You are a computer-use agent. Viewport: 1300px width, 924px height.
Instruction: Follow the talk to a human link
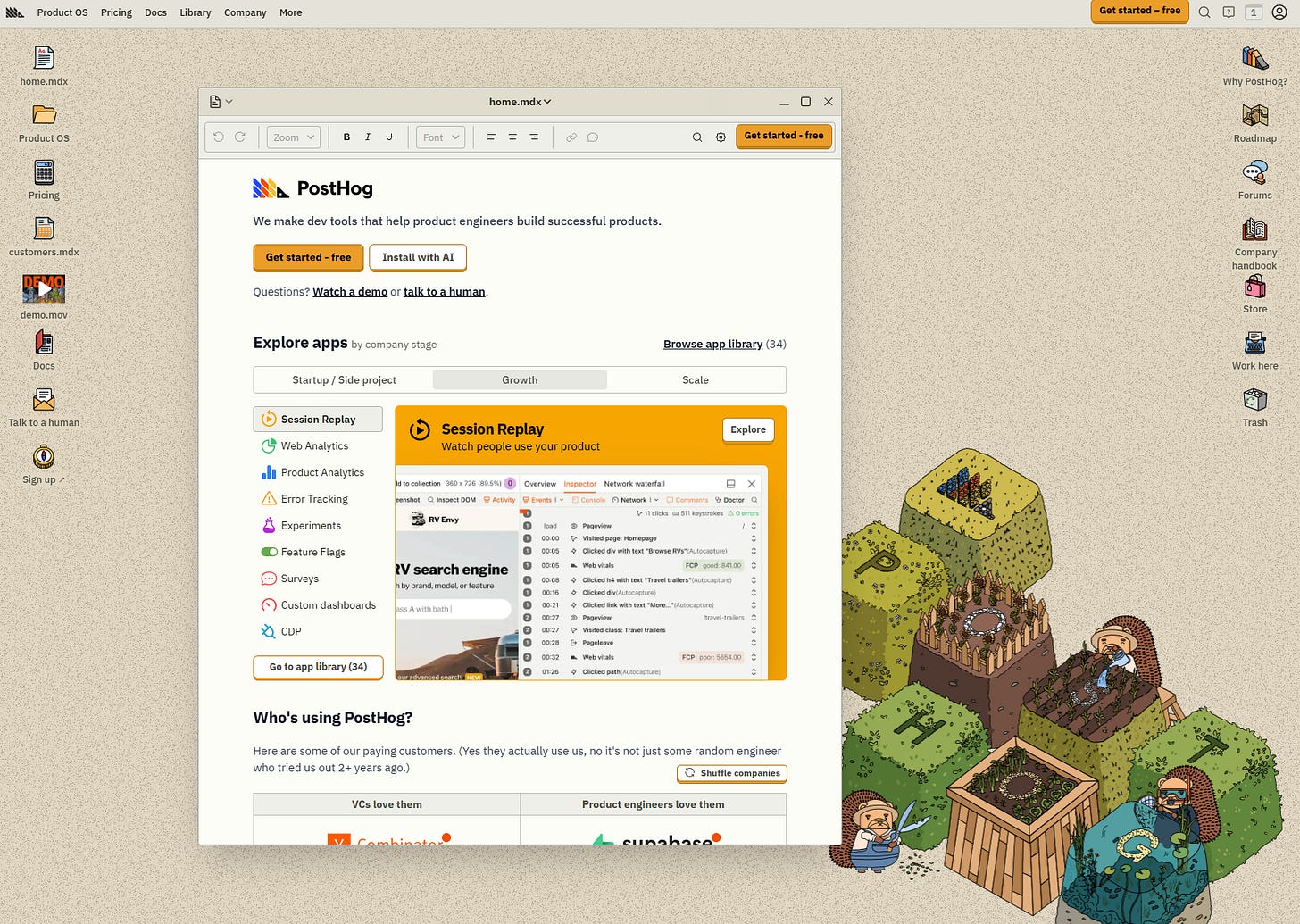[445, 292]
